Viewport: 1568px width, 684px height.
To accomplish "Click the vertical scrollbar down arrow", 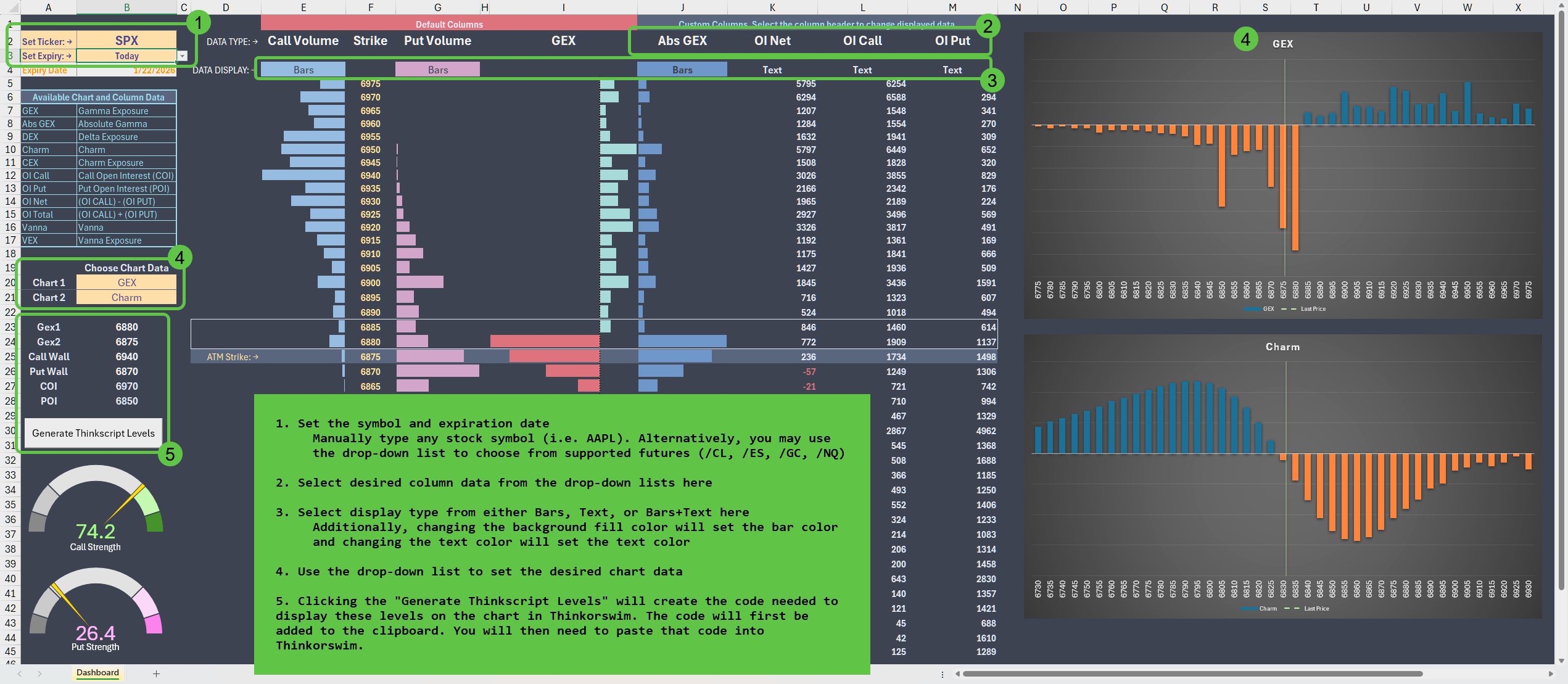I will click(1561, 661).
